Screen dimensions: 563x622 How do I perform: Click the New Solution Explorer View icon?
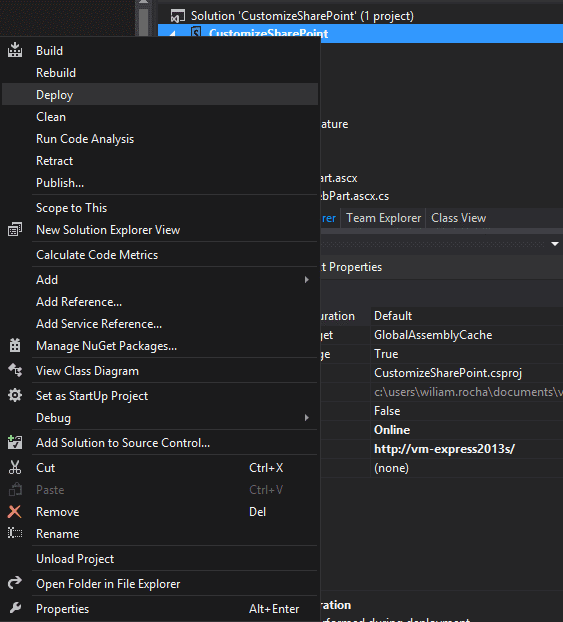coord(15,230)
